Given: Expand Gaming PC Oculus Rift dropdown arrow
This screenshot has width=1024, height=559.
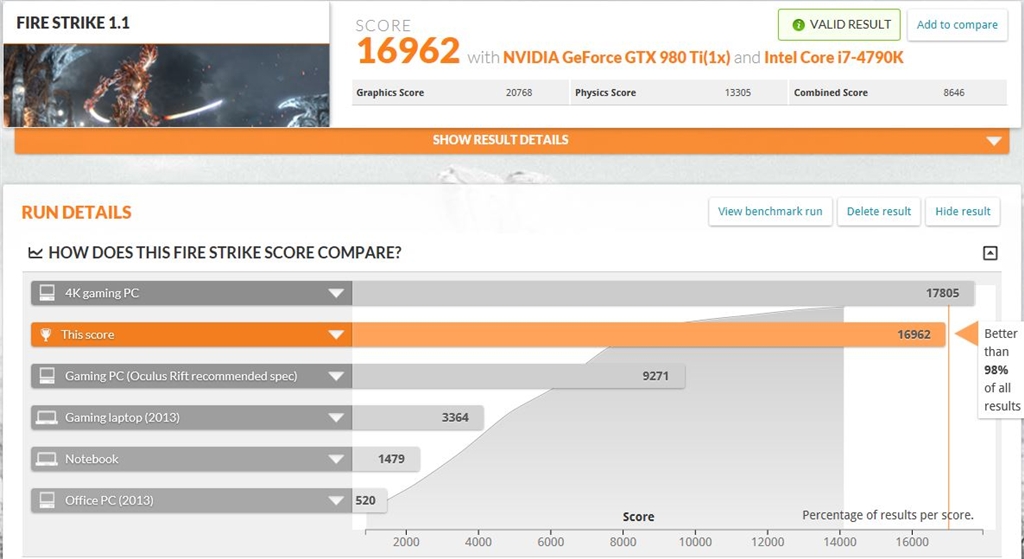Looking at the screenshot, I should coord(336,376).
